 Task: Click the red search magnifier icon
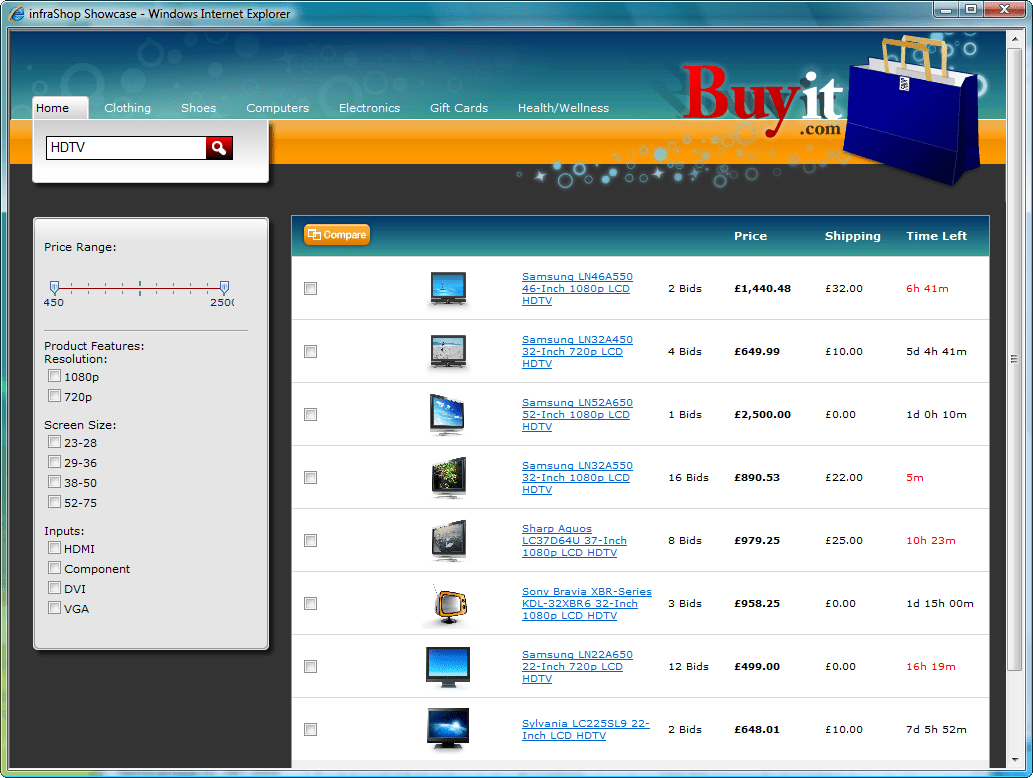pos(218,147)
